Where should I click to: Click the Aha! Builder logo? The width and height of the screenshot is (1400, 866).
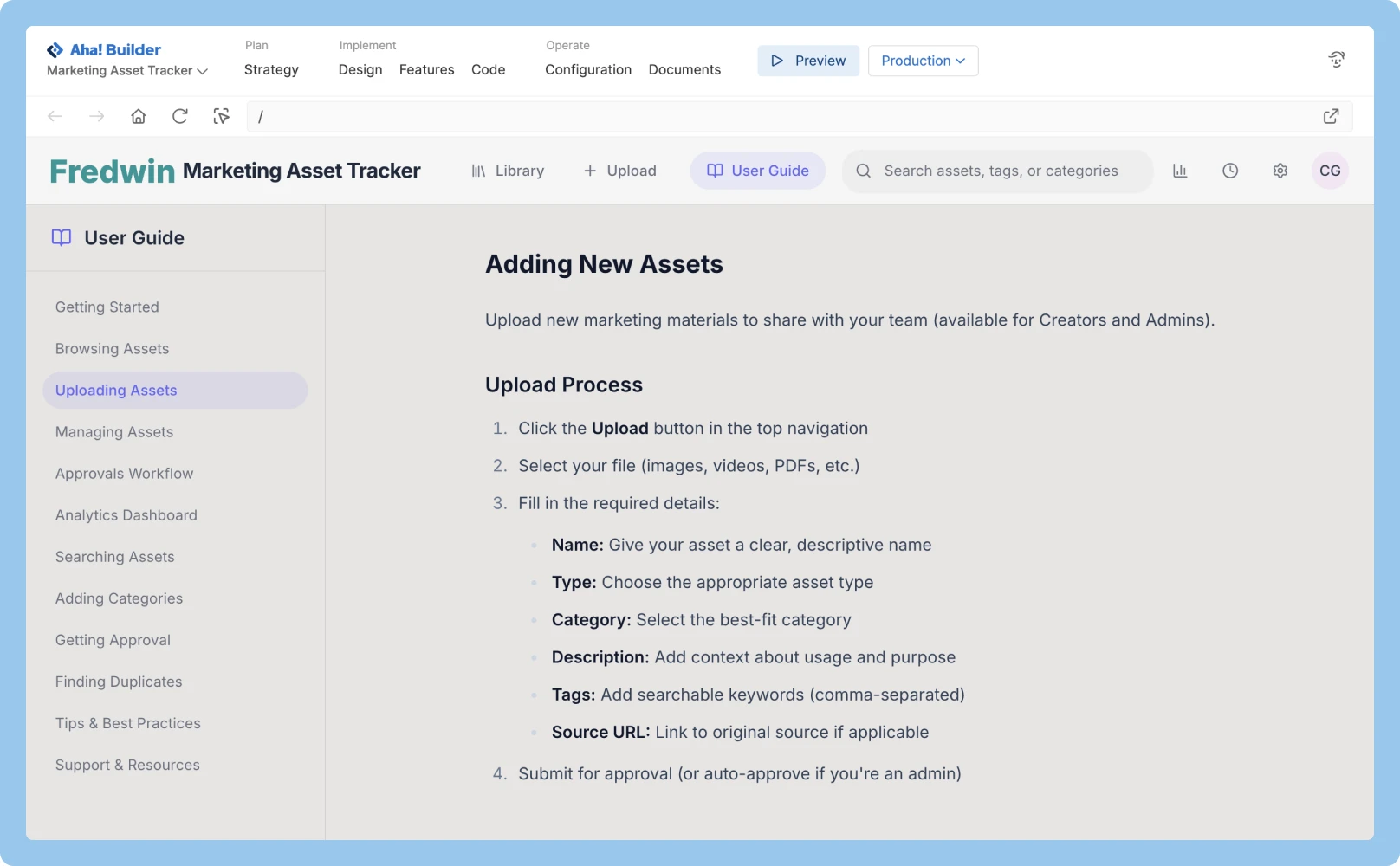[x=104, y=49]
